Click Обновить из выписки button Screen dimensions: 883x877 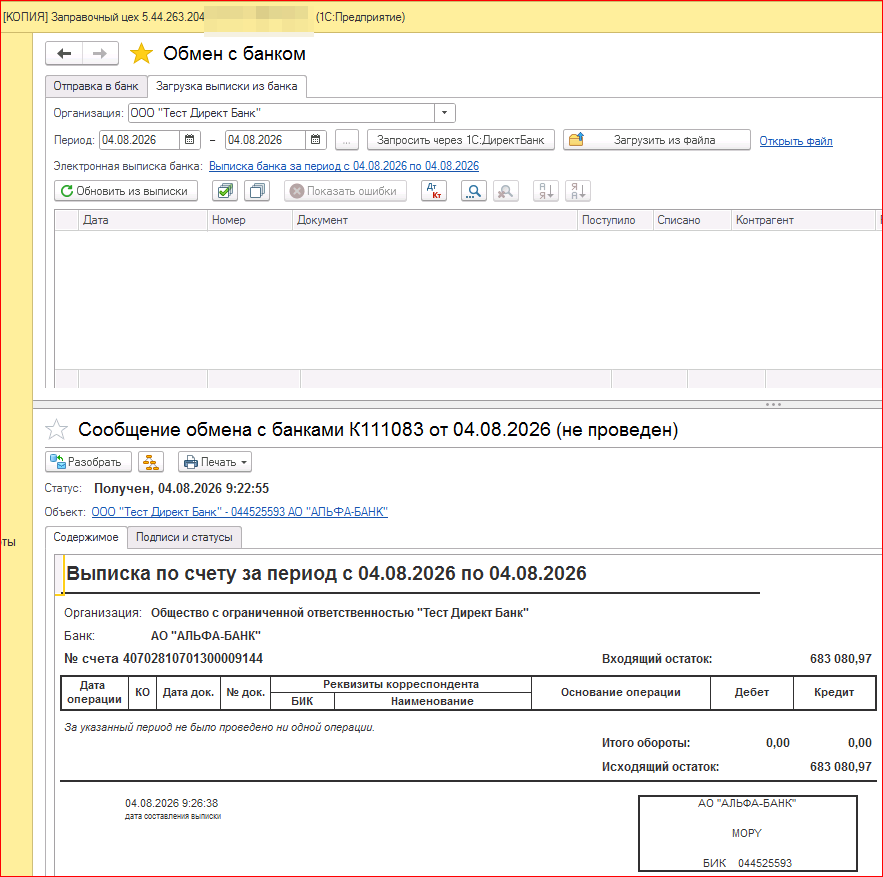point(126,191)
